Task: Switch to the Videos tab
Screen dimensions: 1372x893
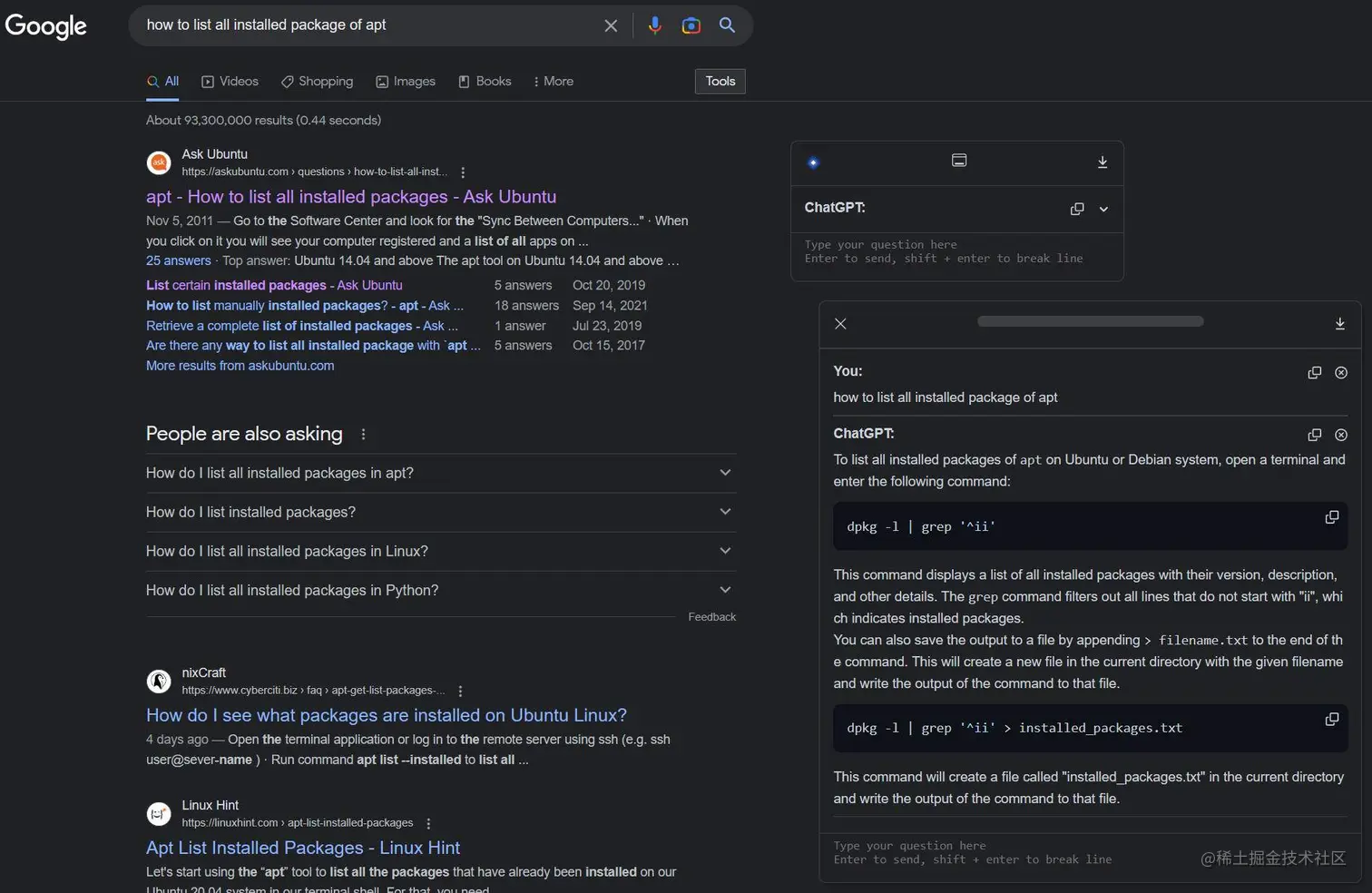Action: (230, 82)
